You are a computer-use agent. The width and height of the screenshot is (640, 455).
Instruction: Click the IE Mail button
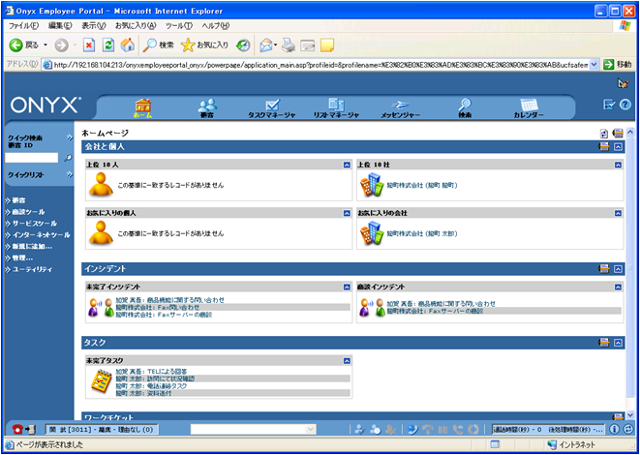point(266,45)
